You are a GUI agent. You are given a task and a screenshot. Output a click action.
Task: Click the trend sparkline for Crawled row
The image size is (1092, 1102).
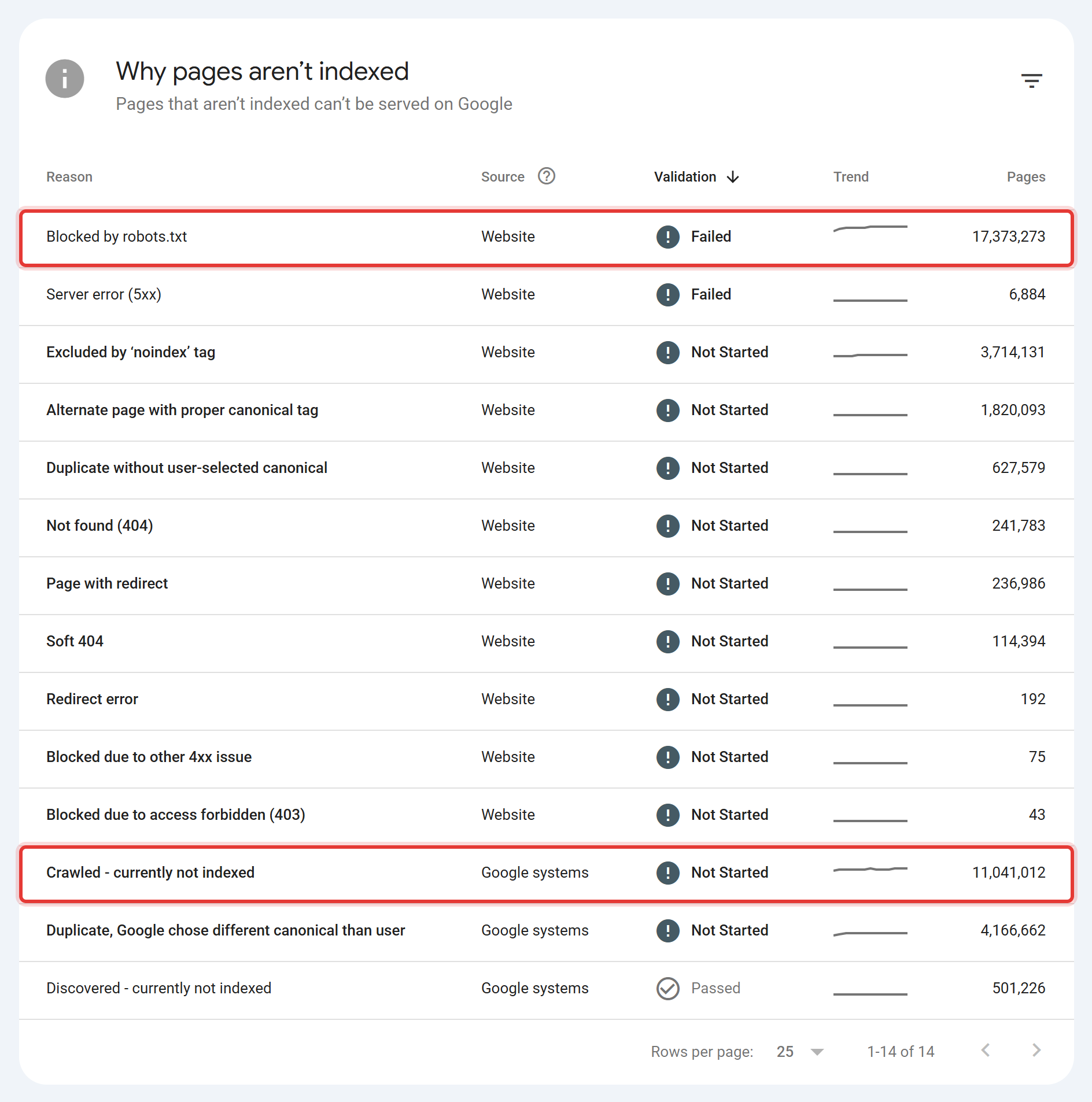click(x=870, y=869)
